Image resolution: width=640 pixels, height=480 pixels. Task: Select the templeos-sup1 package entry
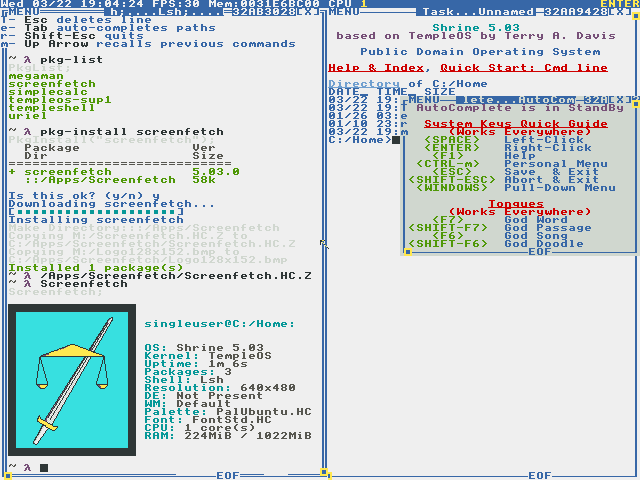[60, 100]
